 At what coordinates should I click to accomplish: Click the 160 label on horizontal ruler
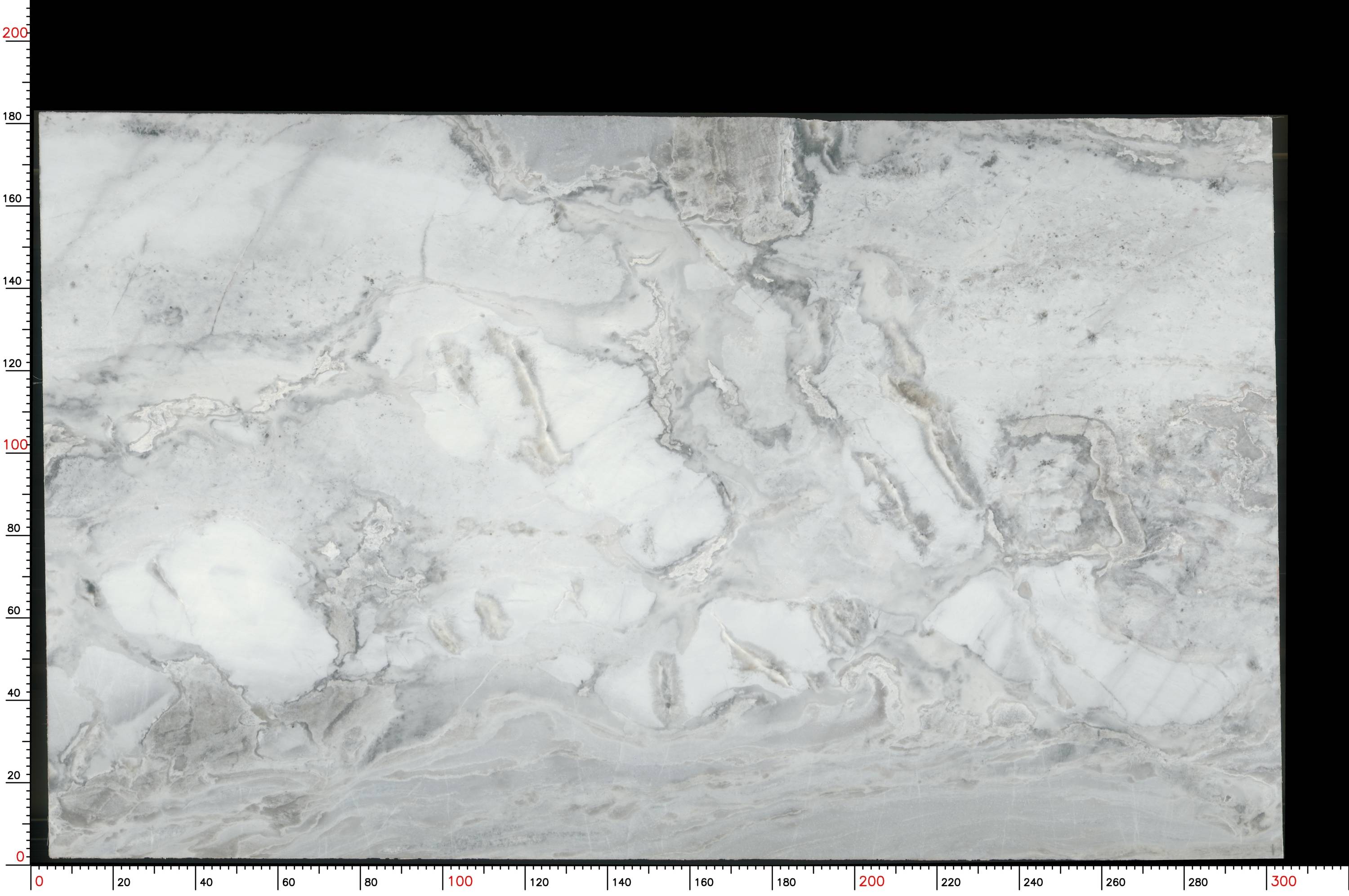click(x=704, y=882)
